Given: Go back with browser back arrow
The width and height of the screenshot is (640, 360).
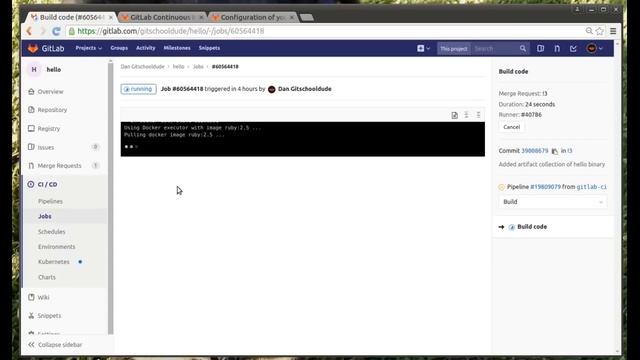Looking at the screenshot, I should click(29, 31).
